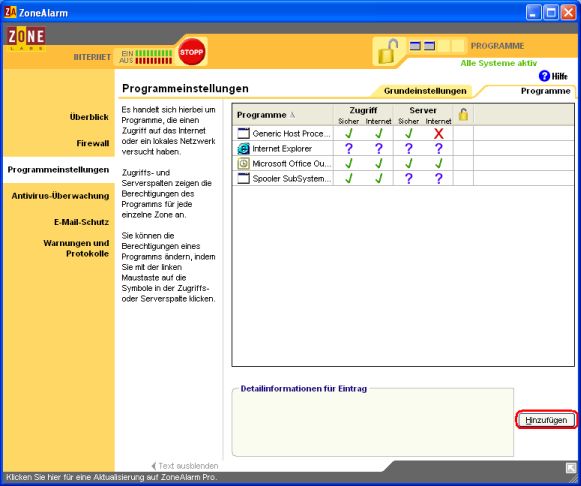Switch to Programme tab
Screen dimensions: 581x486
[x=545, y=91]
